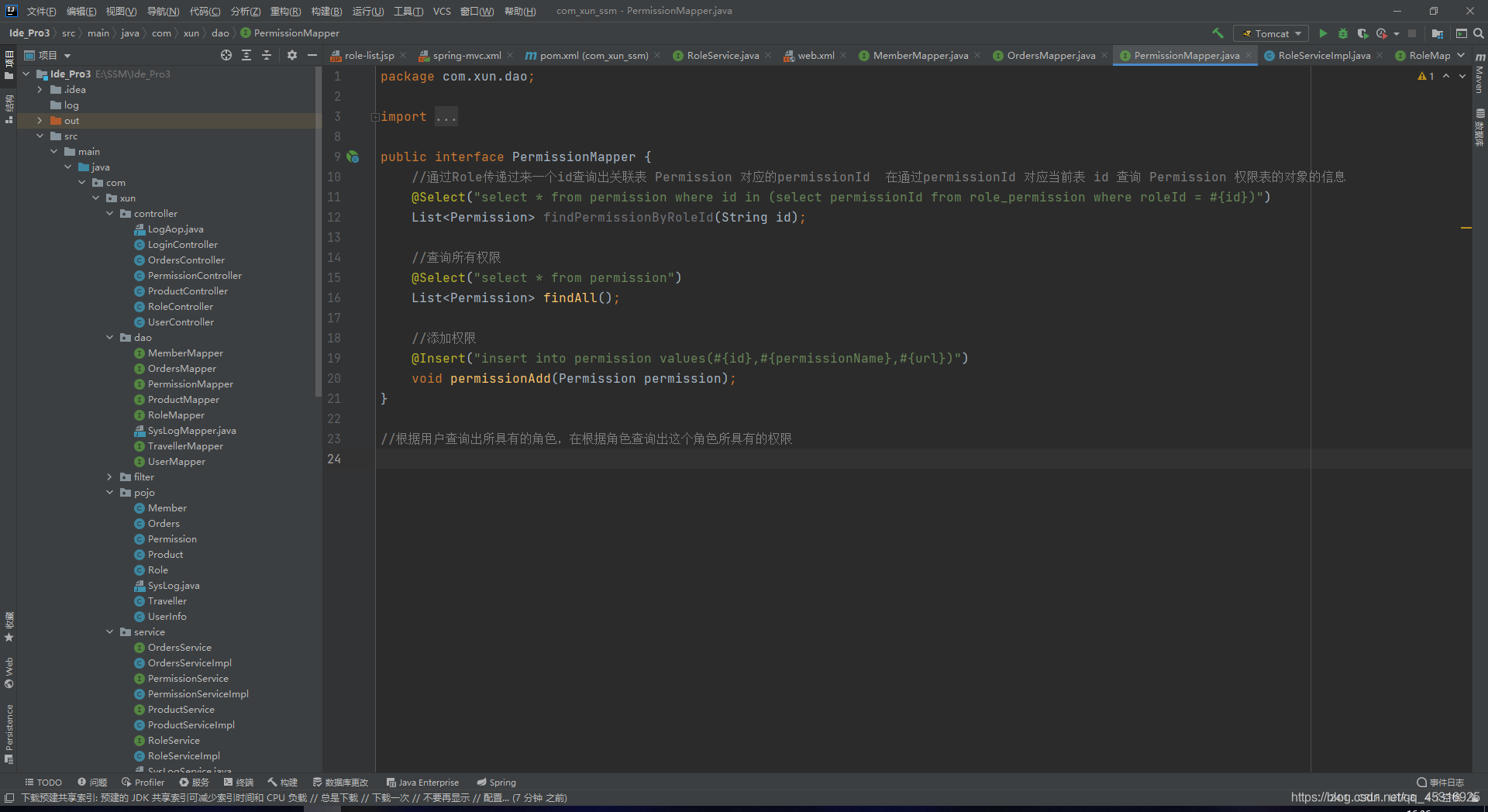Open the Project Structure icon
The height and width of the screenshot is (812, 1488).
pyautogui.click(x=1437, y=33)
